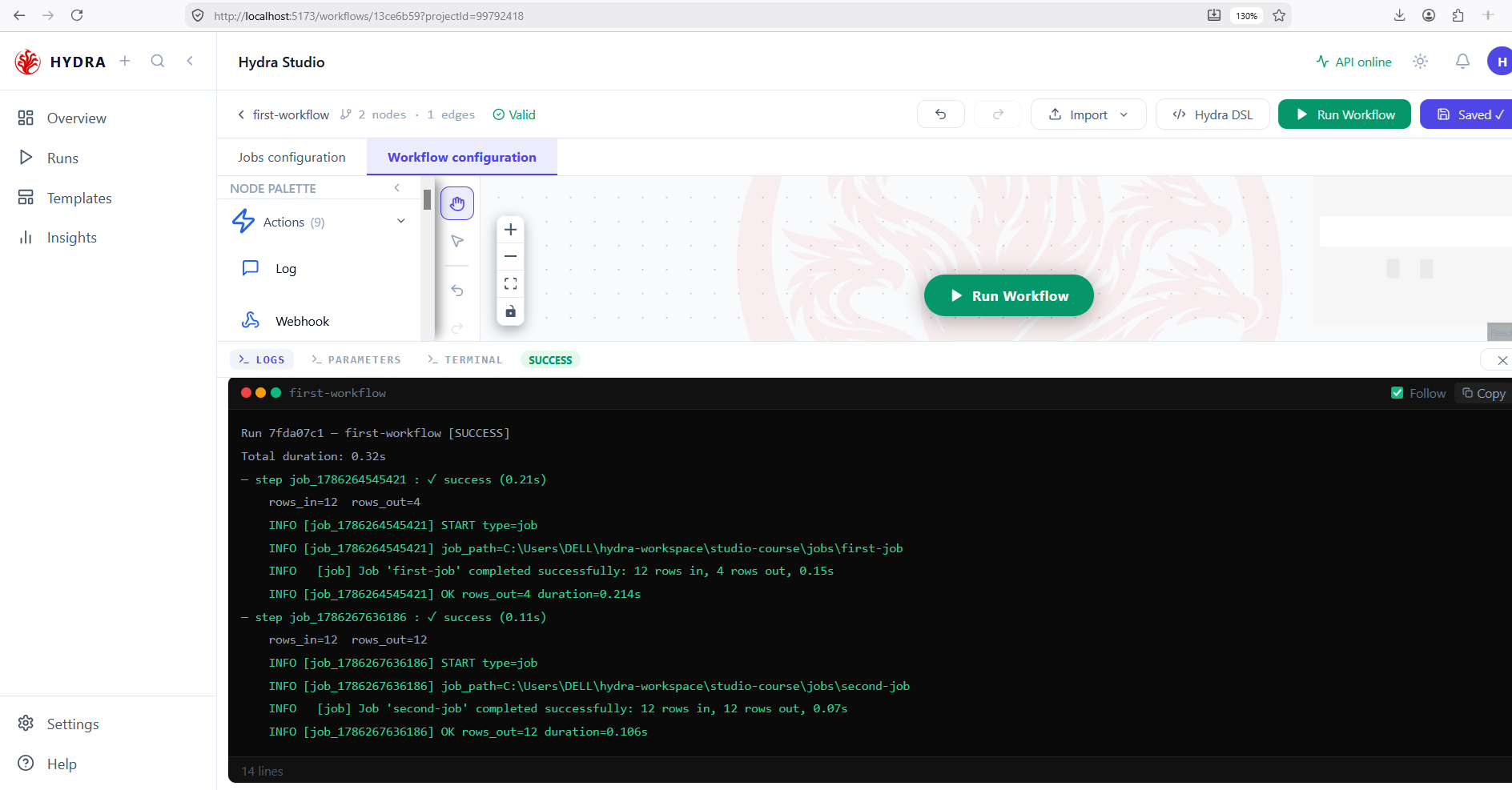Click the tracking protection shield icon
The height and width of the screenshot is (790, 1512).
click(x=198, y=15)
